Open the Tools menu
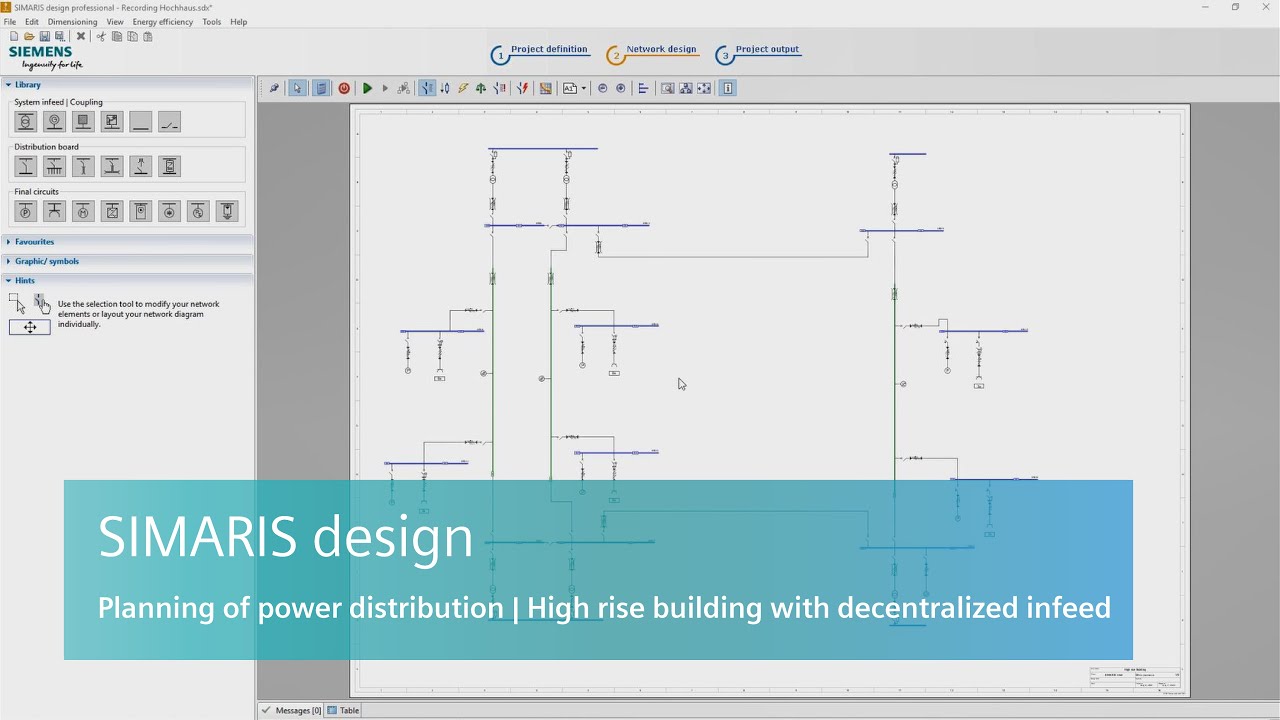Image resolution: width=1280 pixels, height=720 pixels. point(212,22)
